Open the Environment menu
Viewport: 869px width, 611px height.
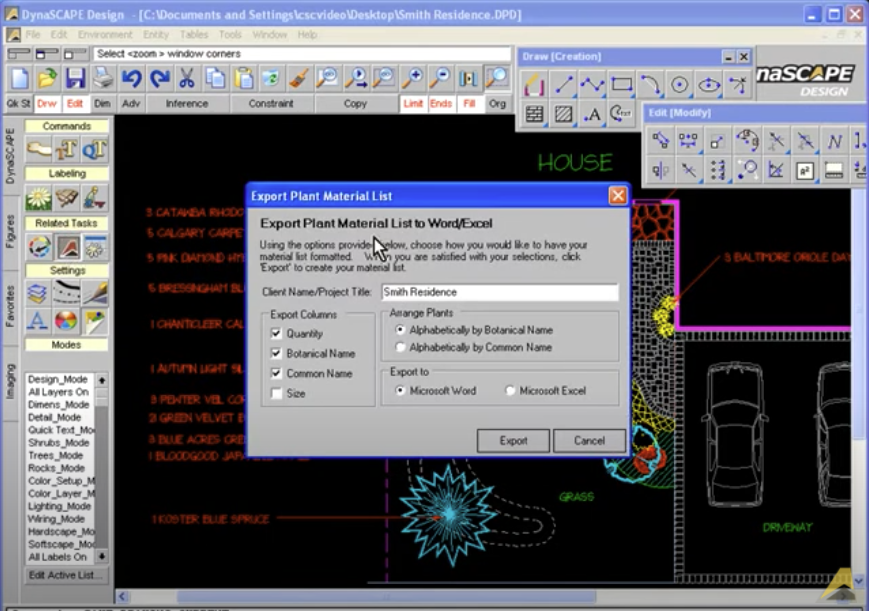(105, 34)
